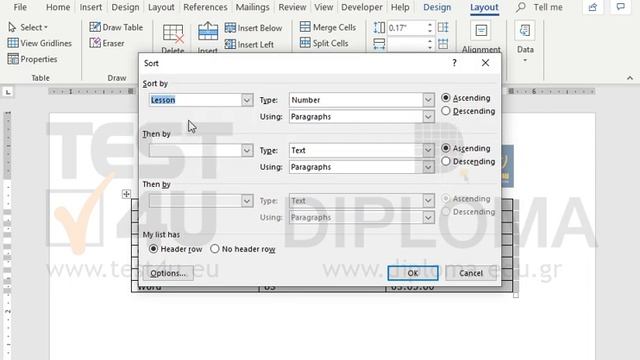The width and height of the screenshot is (640, 360).
Task: Open the References tab
Action: [x=205, y=7]
